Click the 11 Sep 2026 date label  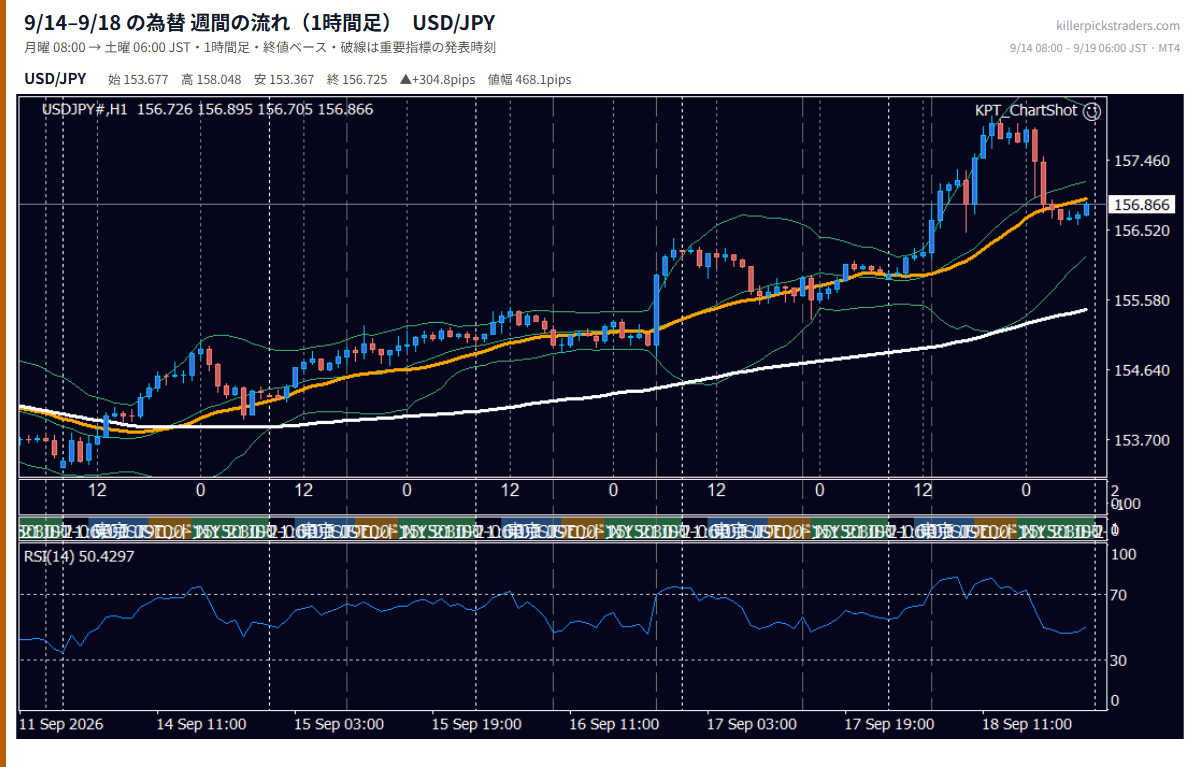point(61,724)
